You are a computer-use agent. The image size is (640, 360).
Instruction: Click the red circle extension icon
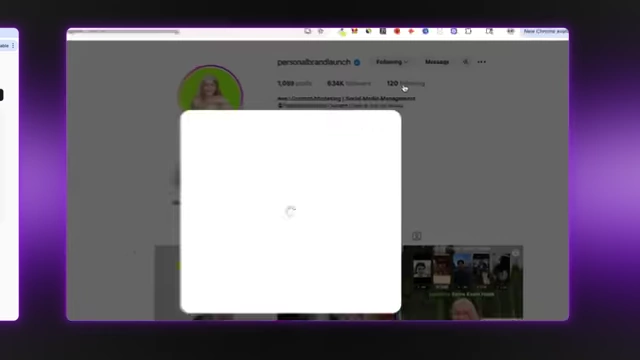(397, 31)
